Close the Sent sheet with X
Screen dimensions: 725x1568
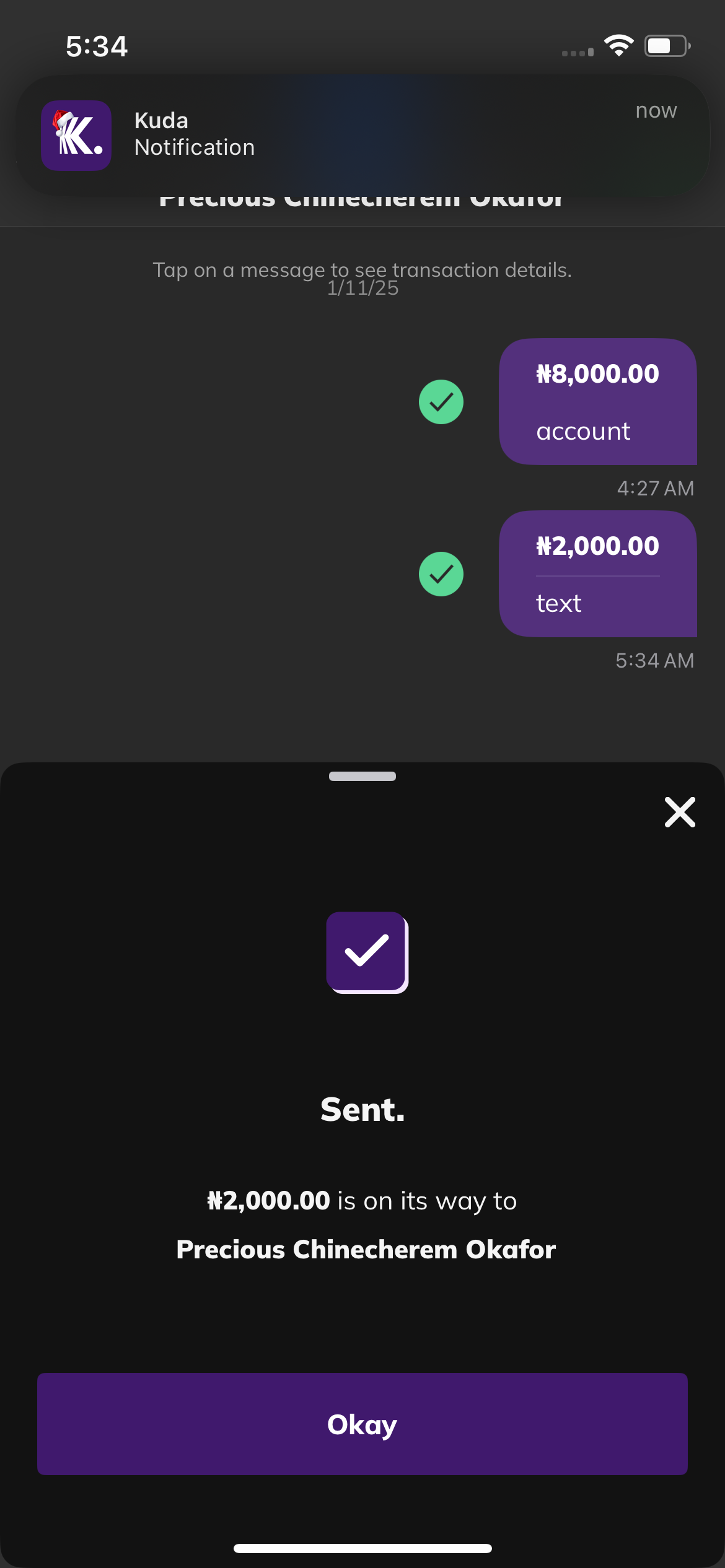[x=680, y=812]
